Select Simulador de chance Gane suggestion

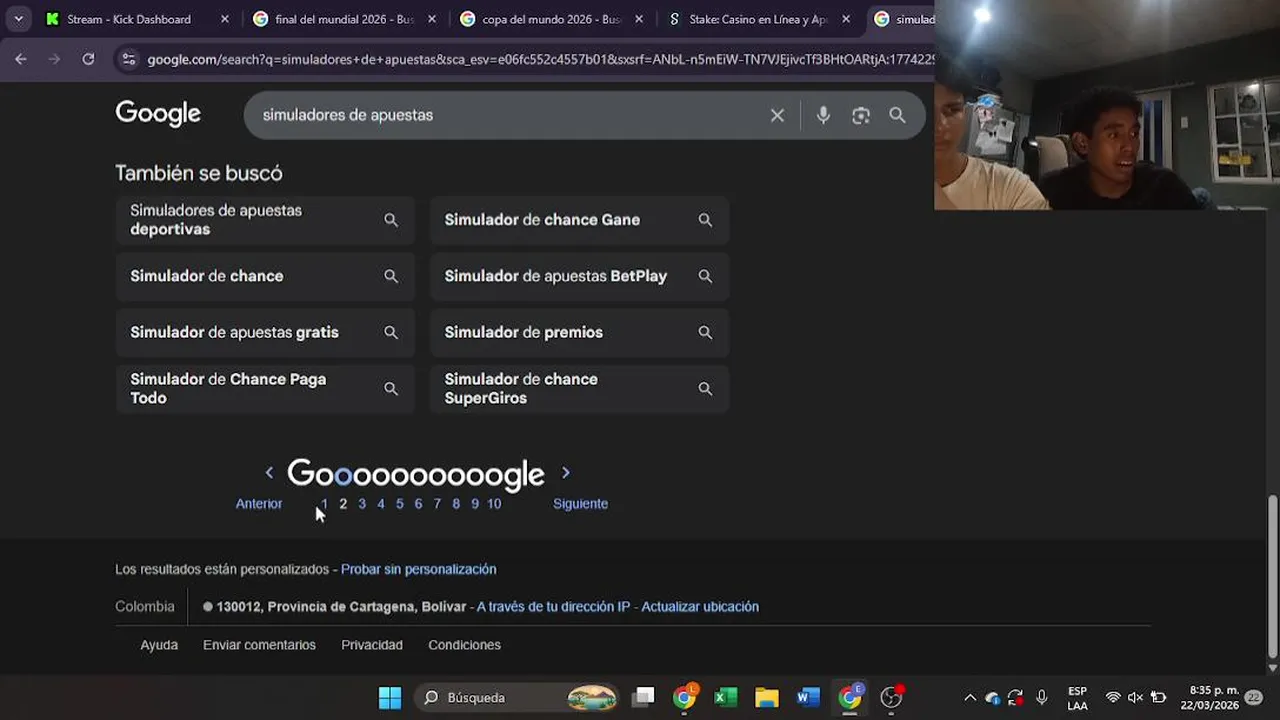click(579, 220)
